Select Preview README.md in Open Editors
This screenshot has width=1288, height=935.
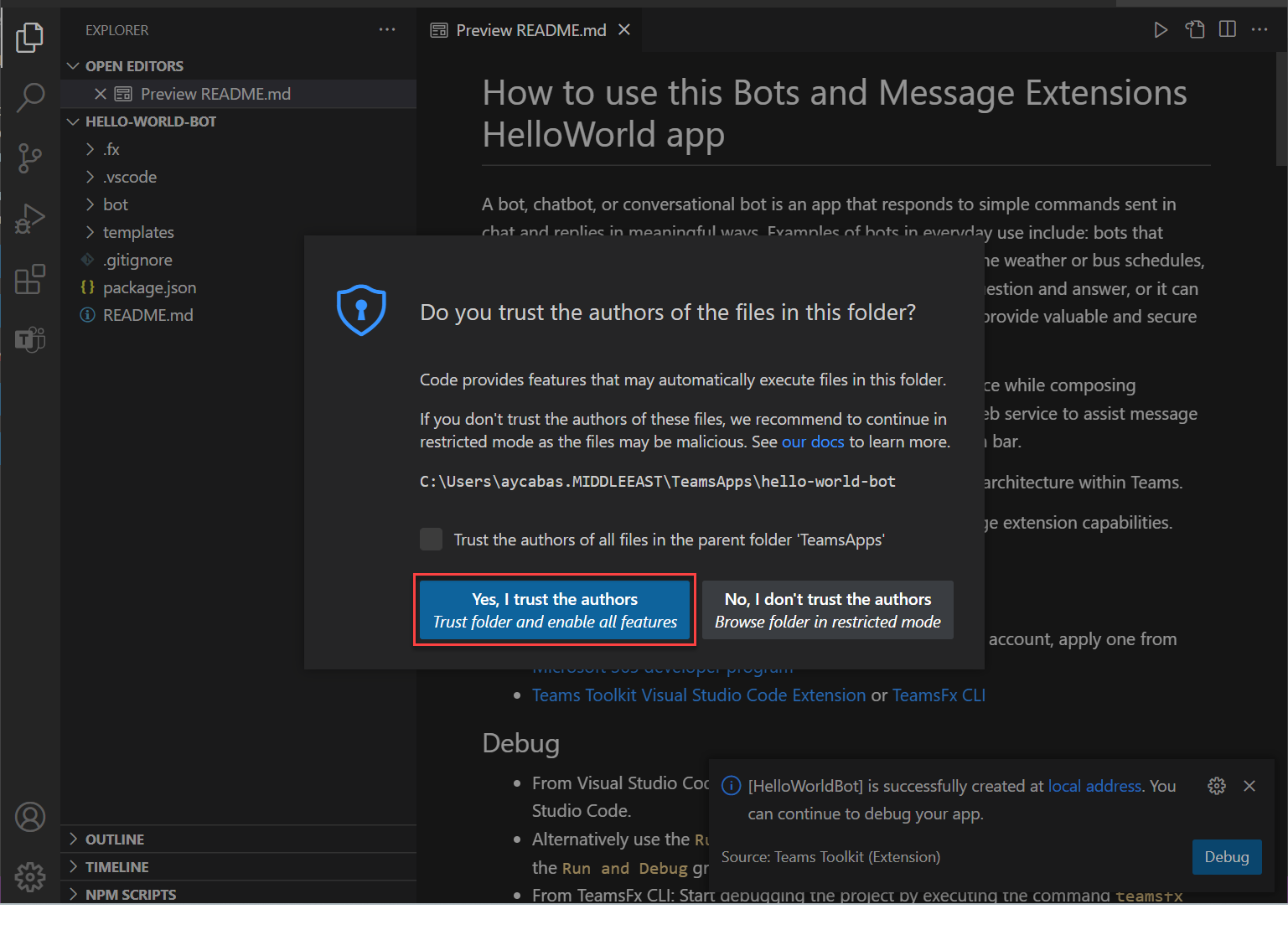(x=238, y=94)
